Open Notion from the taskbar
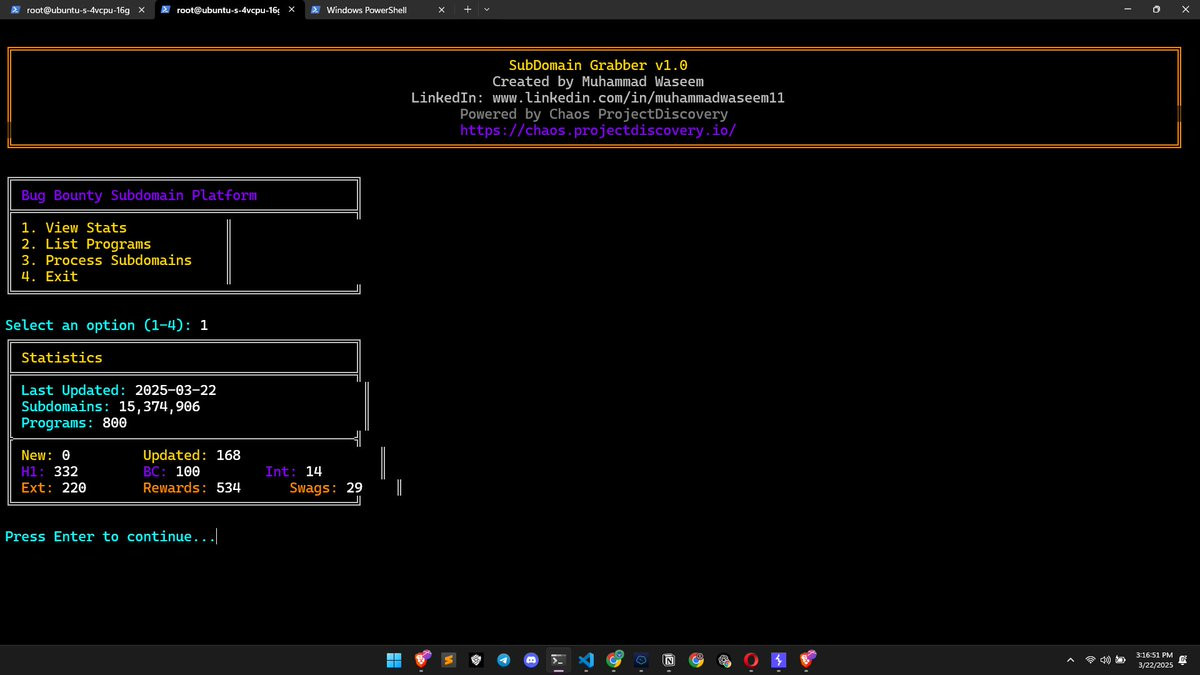 coord(669,660)
